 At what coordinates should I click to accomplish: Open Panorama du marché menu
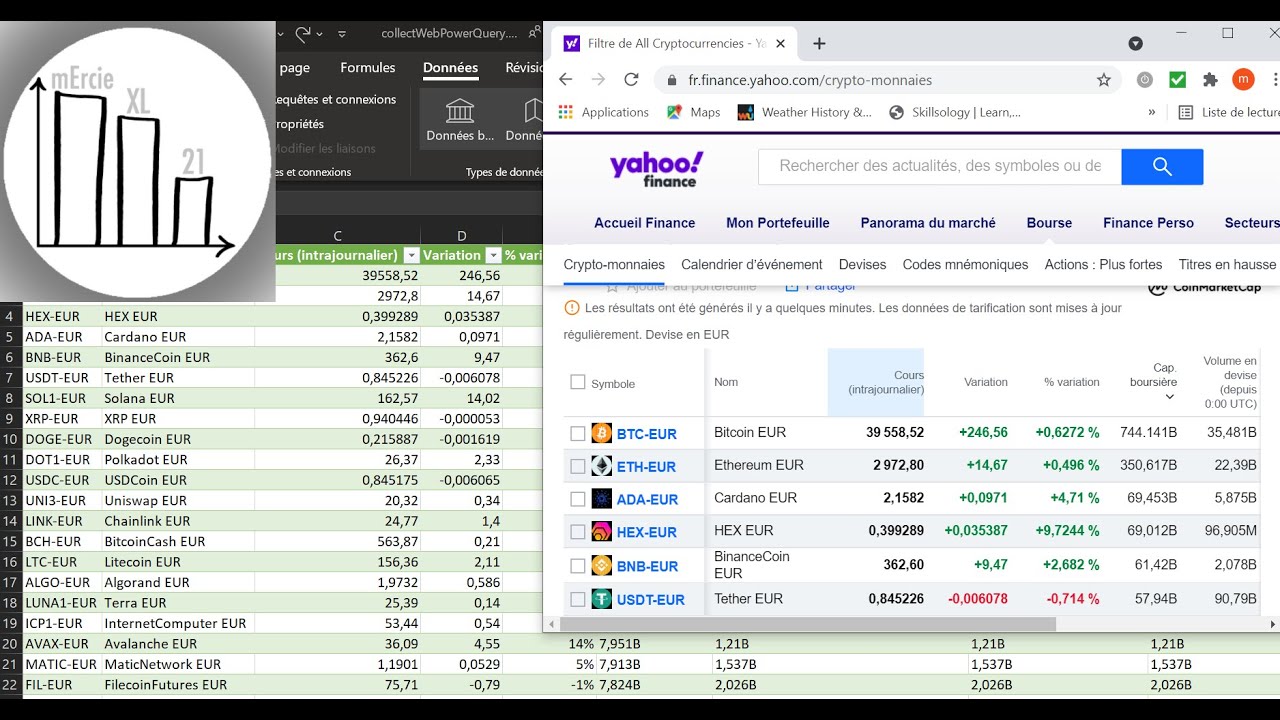928,223
